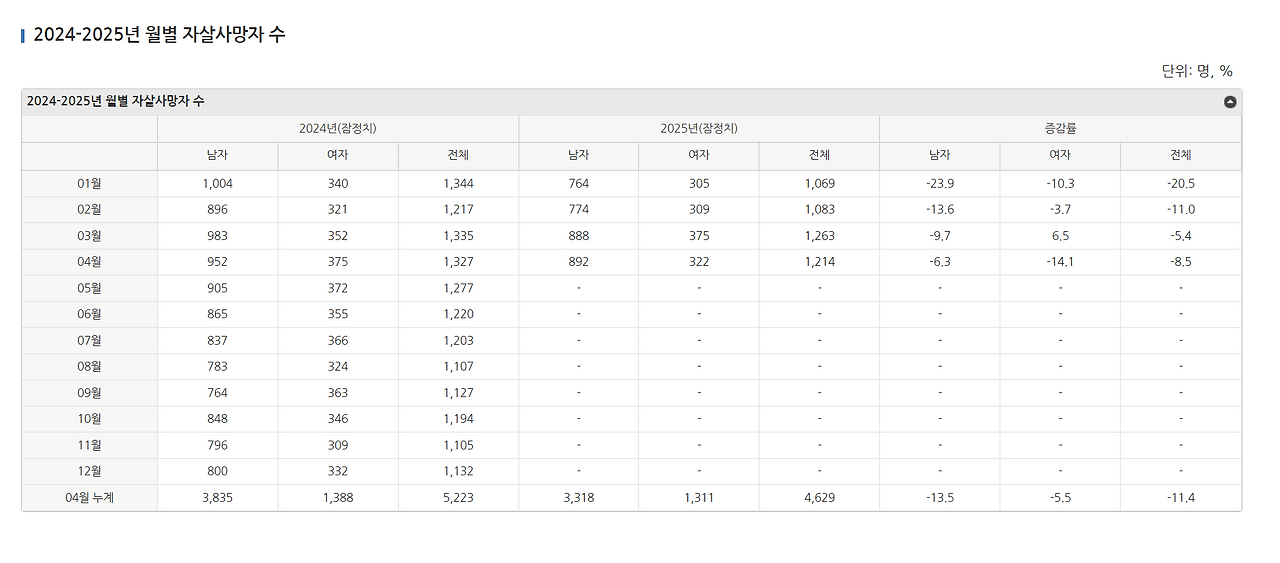Click the page heading 2024-2025년 월별 자살사망자 수
Screen dimensions: 1280x563
159,35
